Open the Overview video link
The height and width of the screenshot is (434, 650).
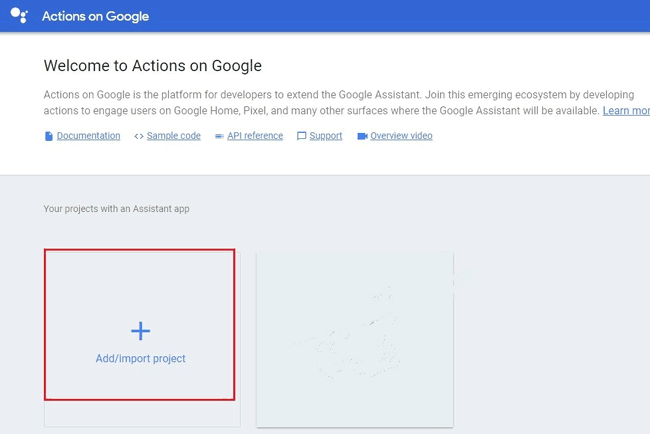point(401,136)
